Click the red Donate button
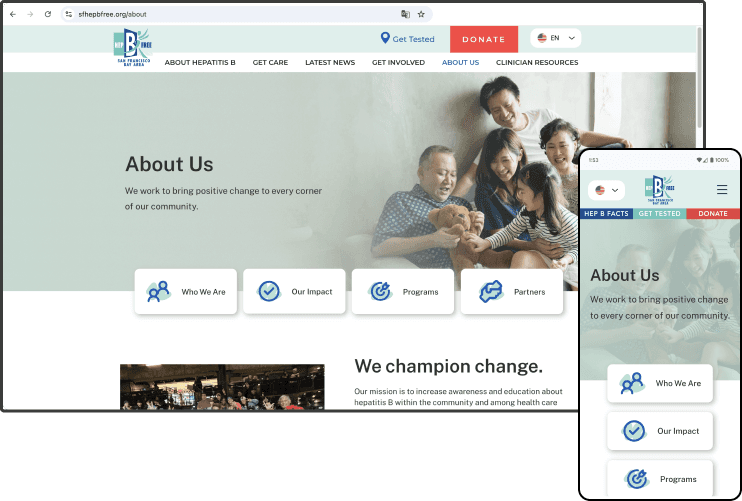This screenshot has height=501, width=742. (x=484, y=39)
